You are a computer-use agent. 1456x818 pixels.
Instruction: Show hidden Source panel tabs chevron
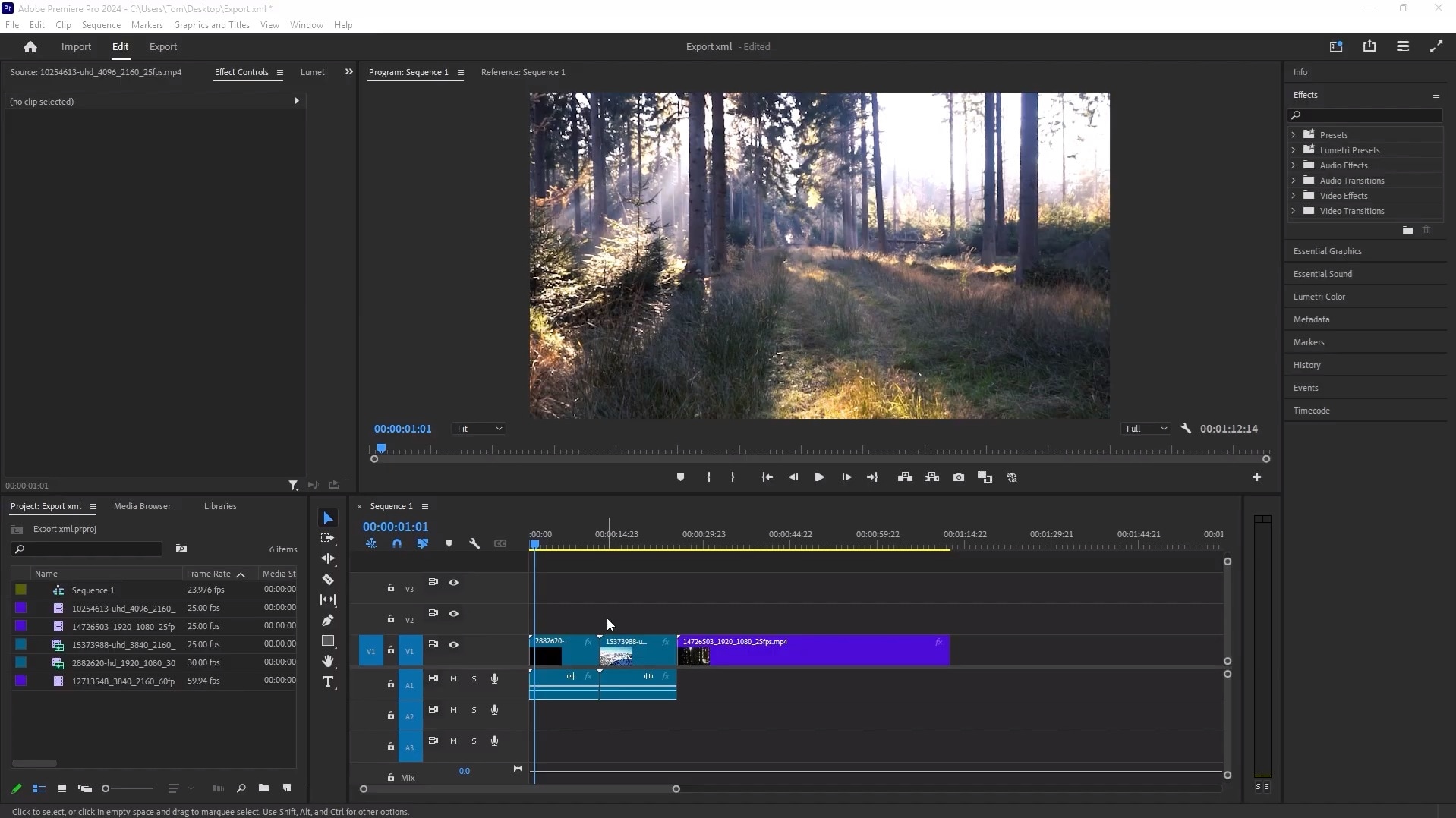click(348, 72)
